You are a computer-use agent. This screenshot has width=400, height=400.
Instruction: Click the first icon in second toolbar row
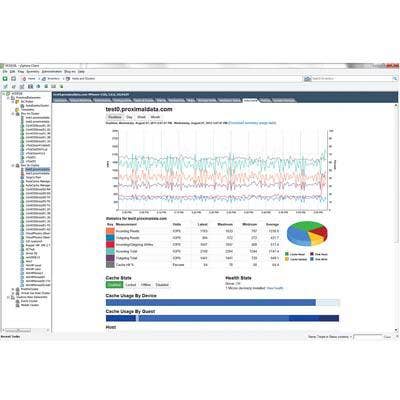pyautogui.click(x=5, y=86)
